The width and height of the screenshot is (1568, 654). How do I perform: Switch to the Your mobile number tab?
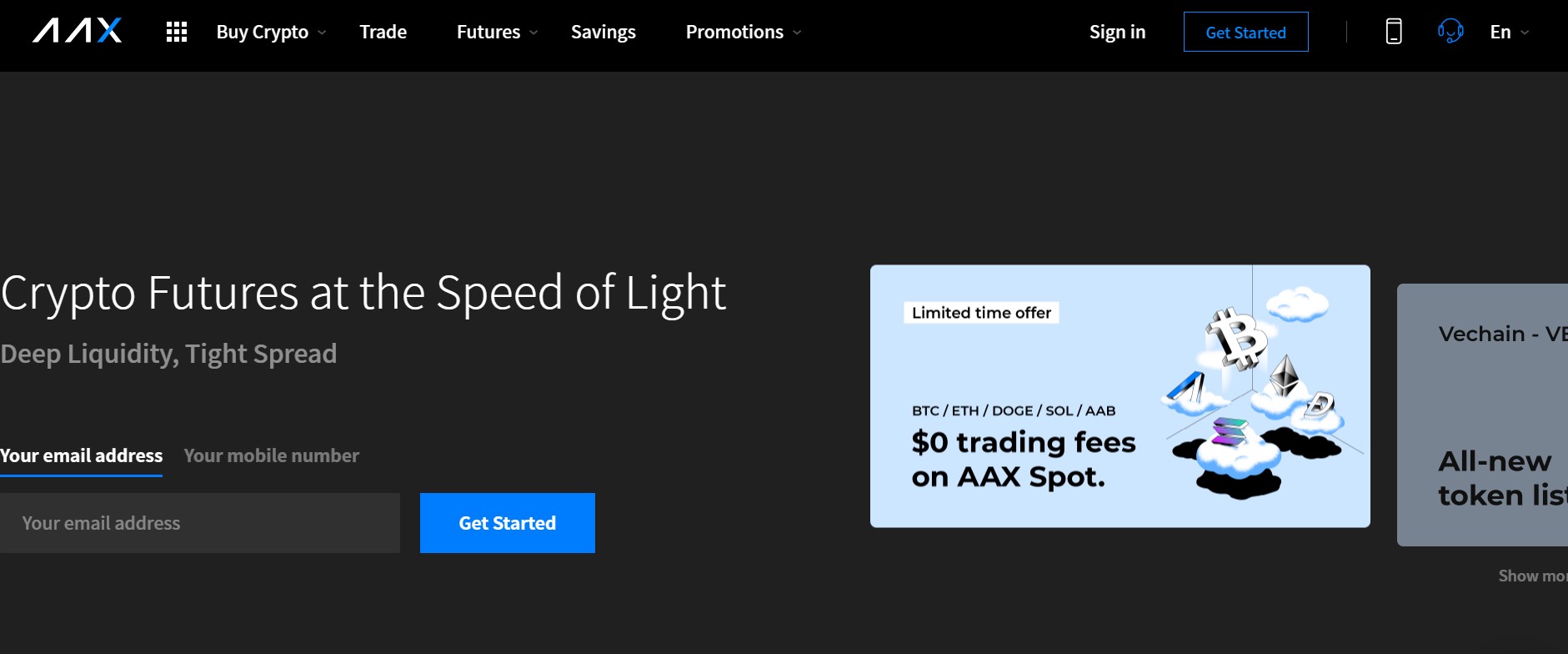[271, 455]
